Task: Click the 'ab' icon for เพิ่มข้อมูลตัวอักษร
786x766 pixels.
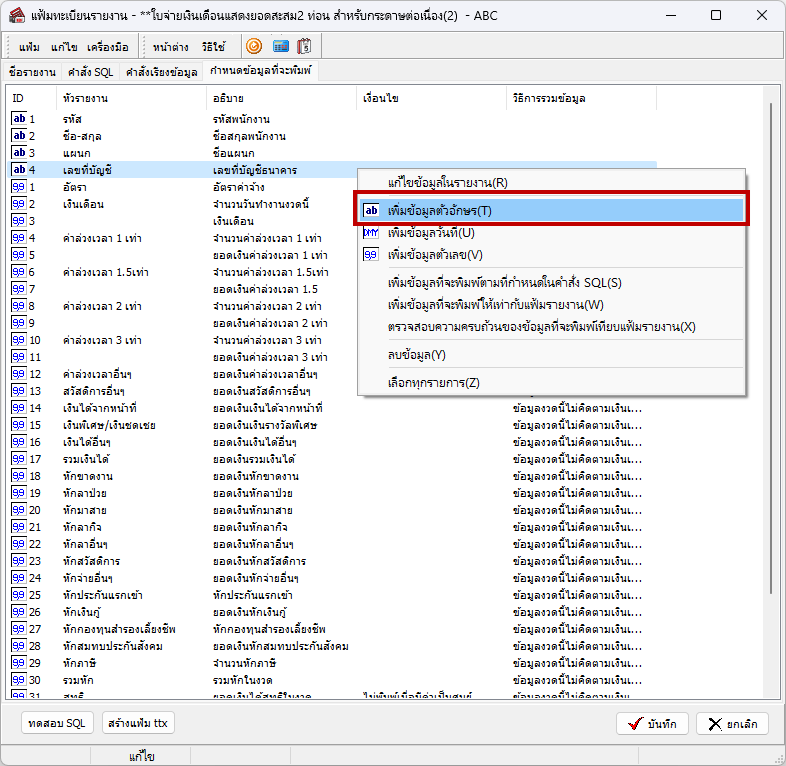Action: click(x=371, y=211)
